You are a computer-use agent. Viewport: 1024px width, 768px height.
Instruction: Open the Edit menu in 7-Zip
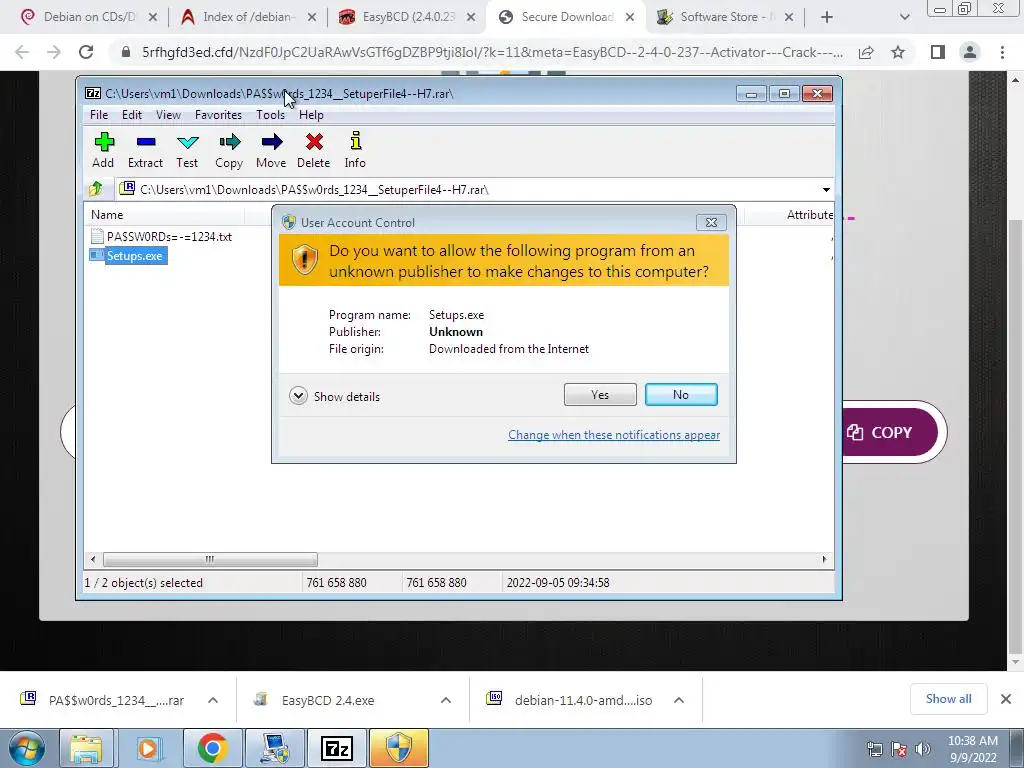tap(132, 115)
